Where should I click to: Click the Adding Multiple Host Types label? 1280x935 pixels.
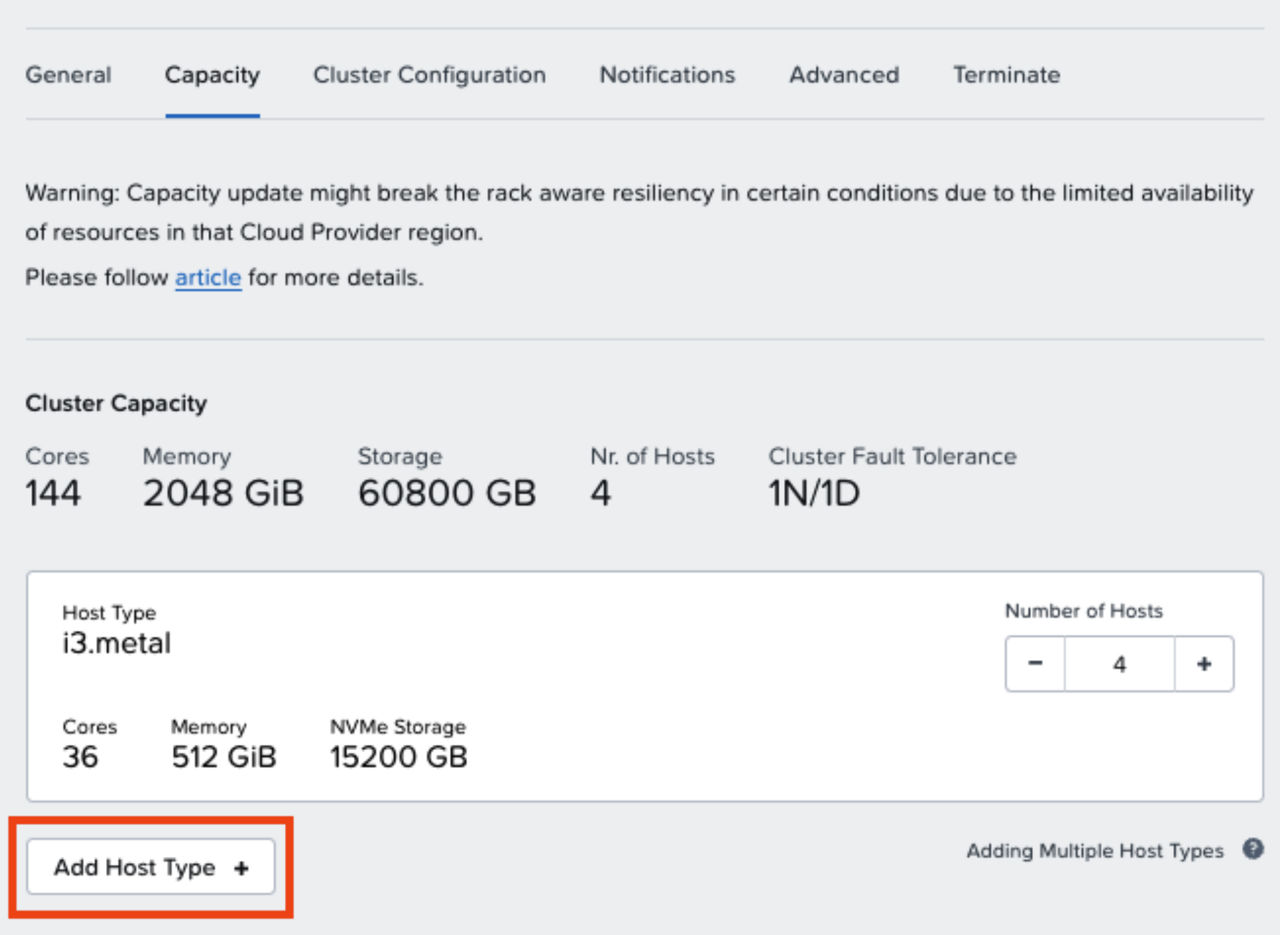pyautogui.click(x=1095, y=850)
